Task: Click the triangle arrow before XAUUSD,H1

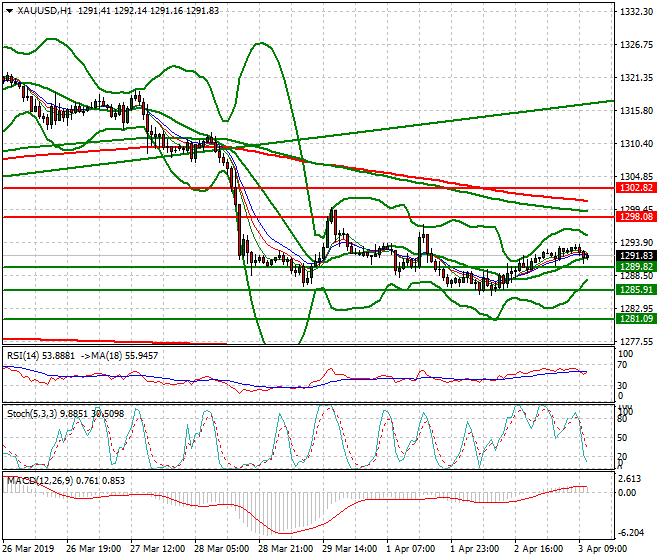Action: click(9, 11)
